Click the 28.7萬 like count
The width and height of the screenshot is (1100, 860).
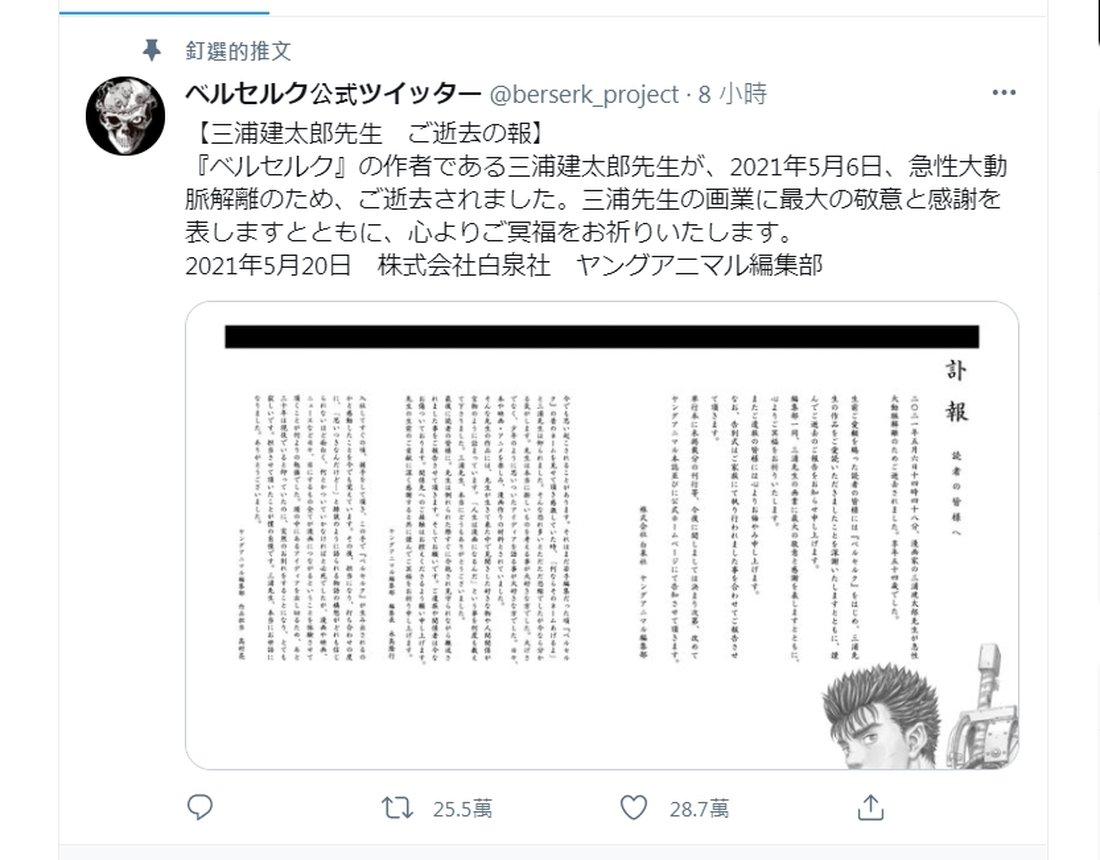click(x=699, y=809)
